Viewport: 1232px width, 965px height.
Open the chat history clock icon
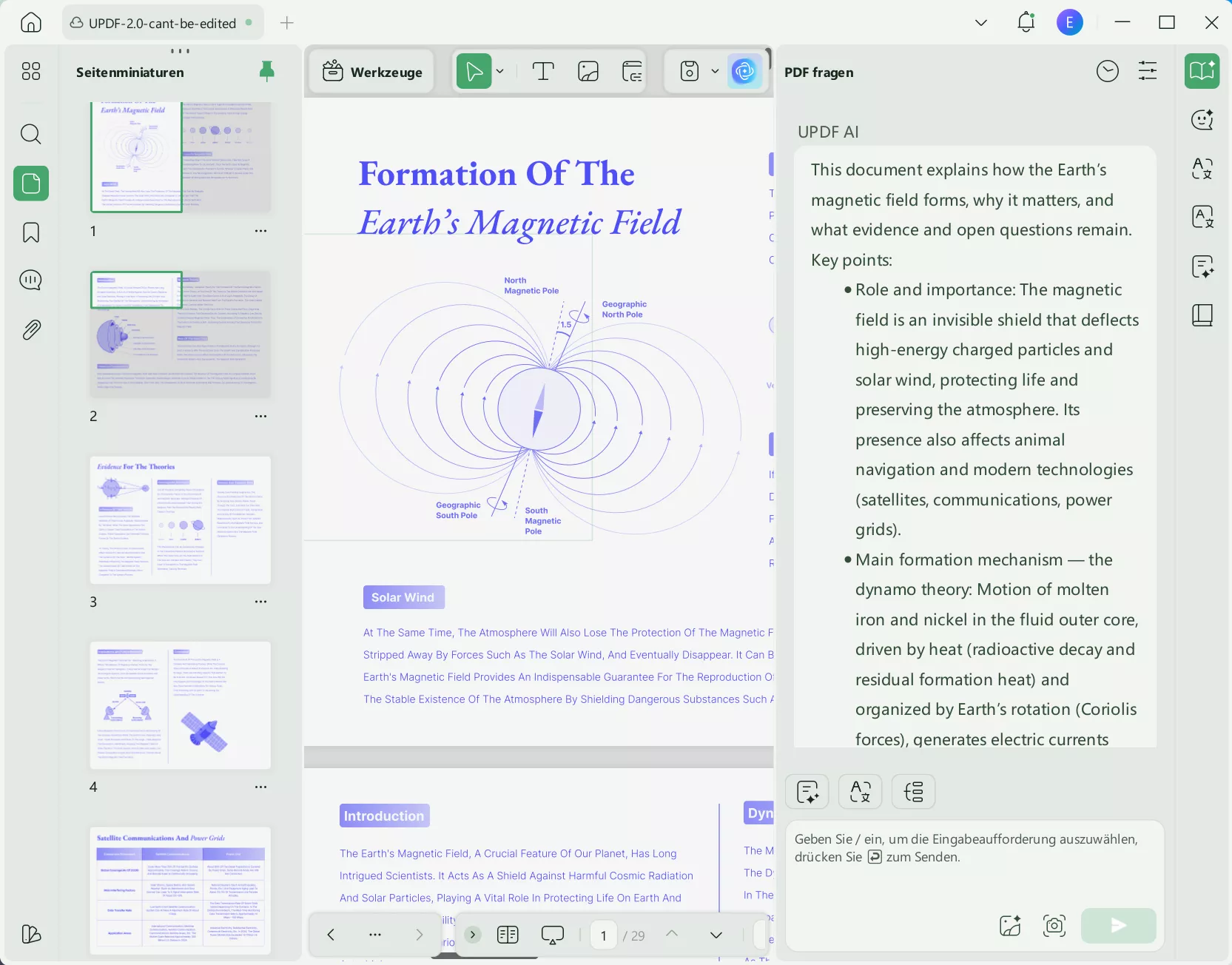pyautogui.click(x=1107, y=71)
